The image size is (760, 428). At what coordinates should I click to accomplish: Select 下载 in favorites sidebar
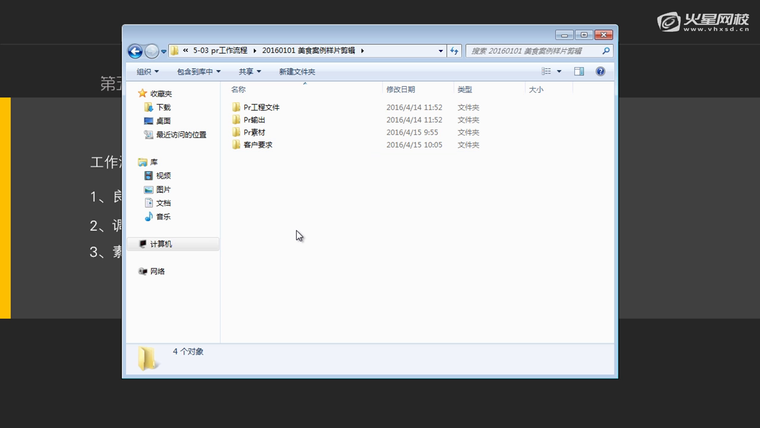(163, 107)
